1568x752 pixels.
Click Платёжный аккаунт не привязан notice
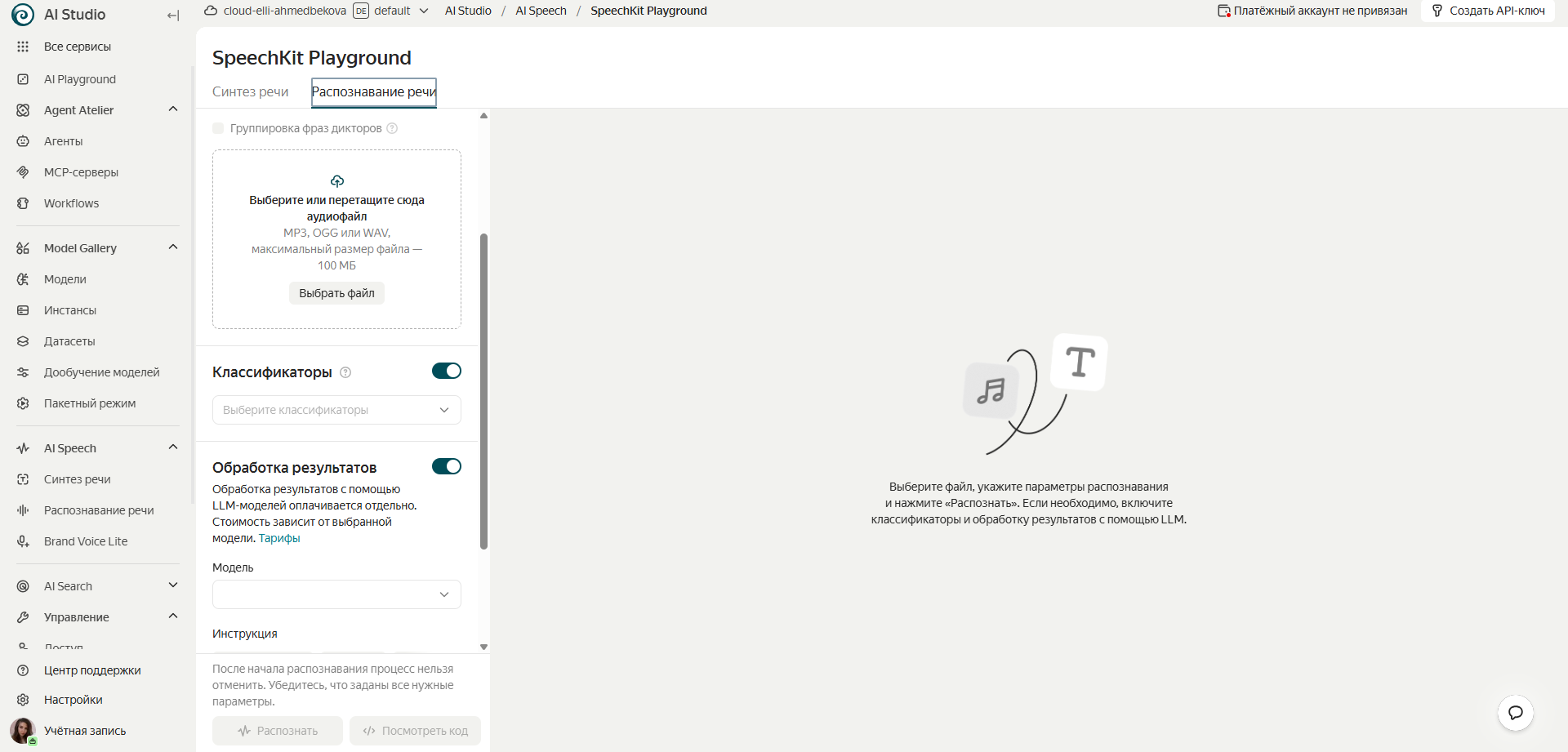(x=1312, y=11)
